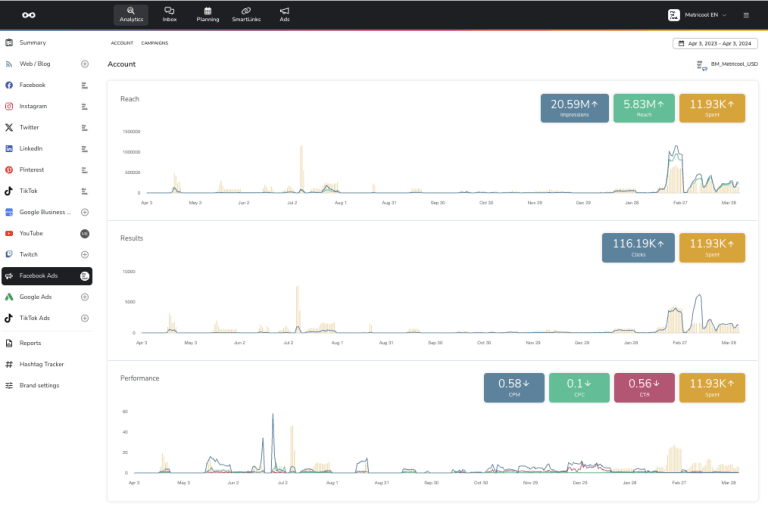Screen dimensions: 768x507
Task: Open the Ads section in top navigation
Action: pos(285,14)
